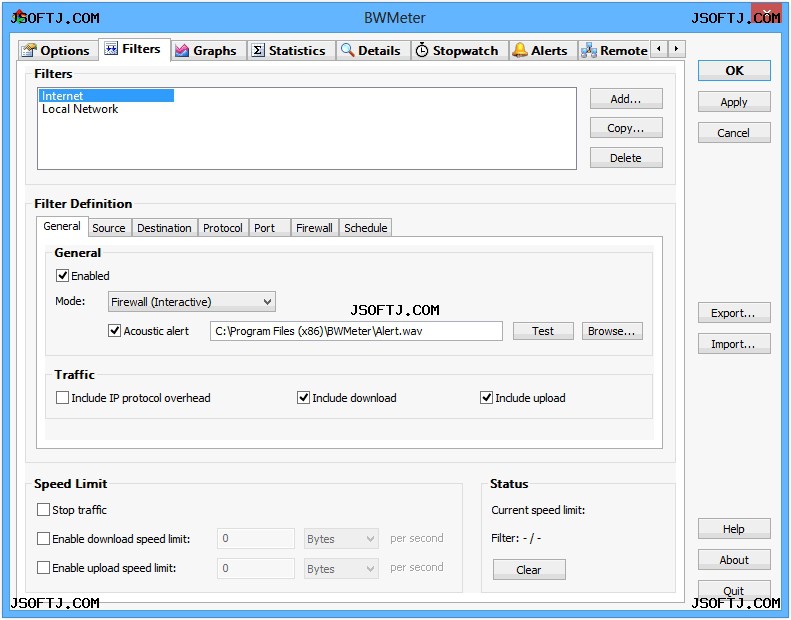
Task: Open Help
Action: [734, 529]
